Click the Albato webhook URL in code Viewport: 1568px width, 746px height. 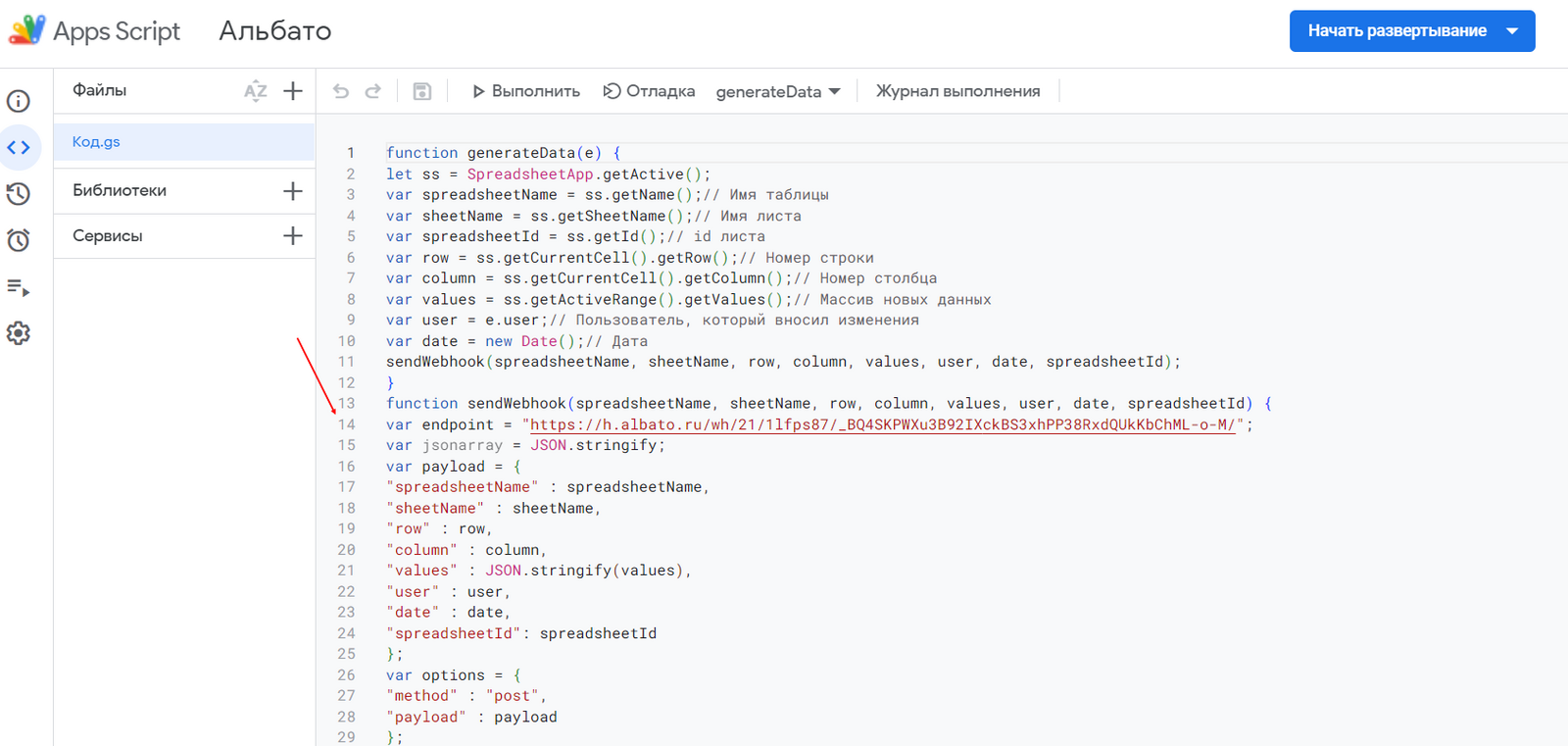(882, 424)
